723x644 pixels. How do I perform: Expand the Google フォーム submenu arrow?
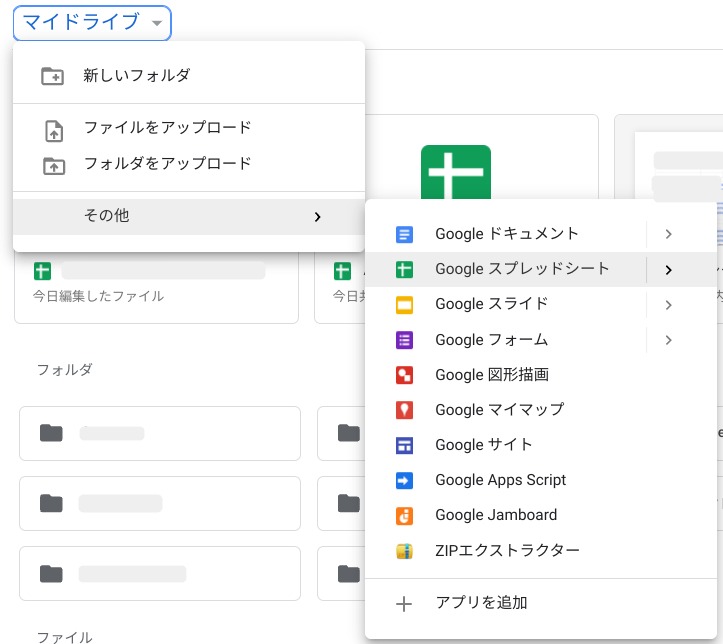point(668,340)
